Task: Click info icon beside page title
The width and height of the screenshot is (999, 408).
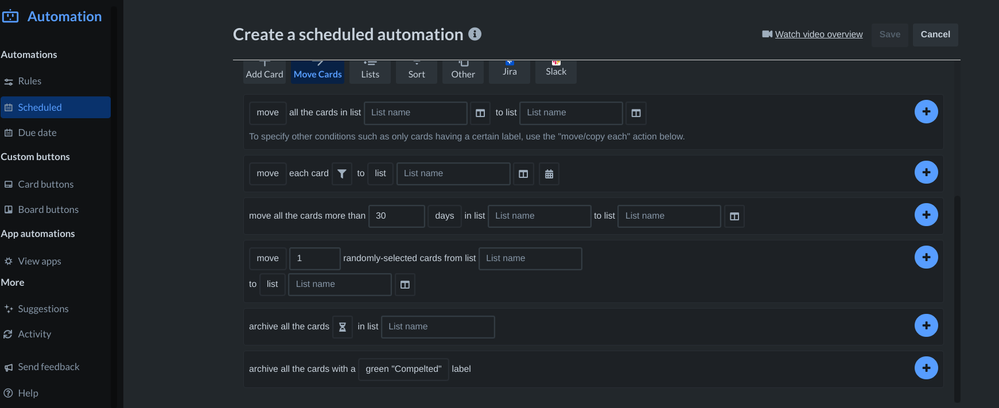Action: point(475,34)
